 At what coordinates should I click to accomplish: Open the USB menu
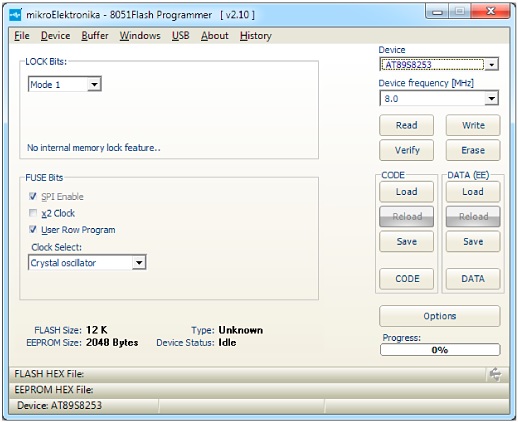coord(181,36)
